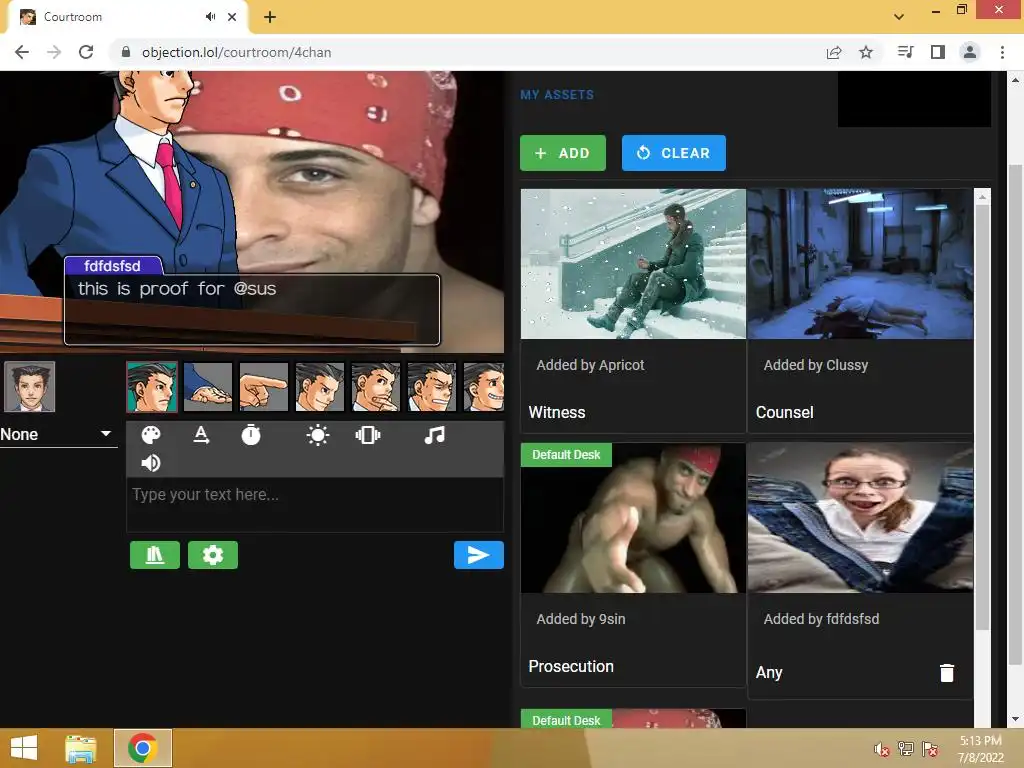Go forward in browser history
Viewport: 1024px width, 768px height.
pyautogui.click(x=54, y=52)
